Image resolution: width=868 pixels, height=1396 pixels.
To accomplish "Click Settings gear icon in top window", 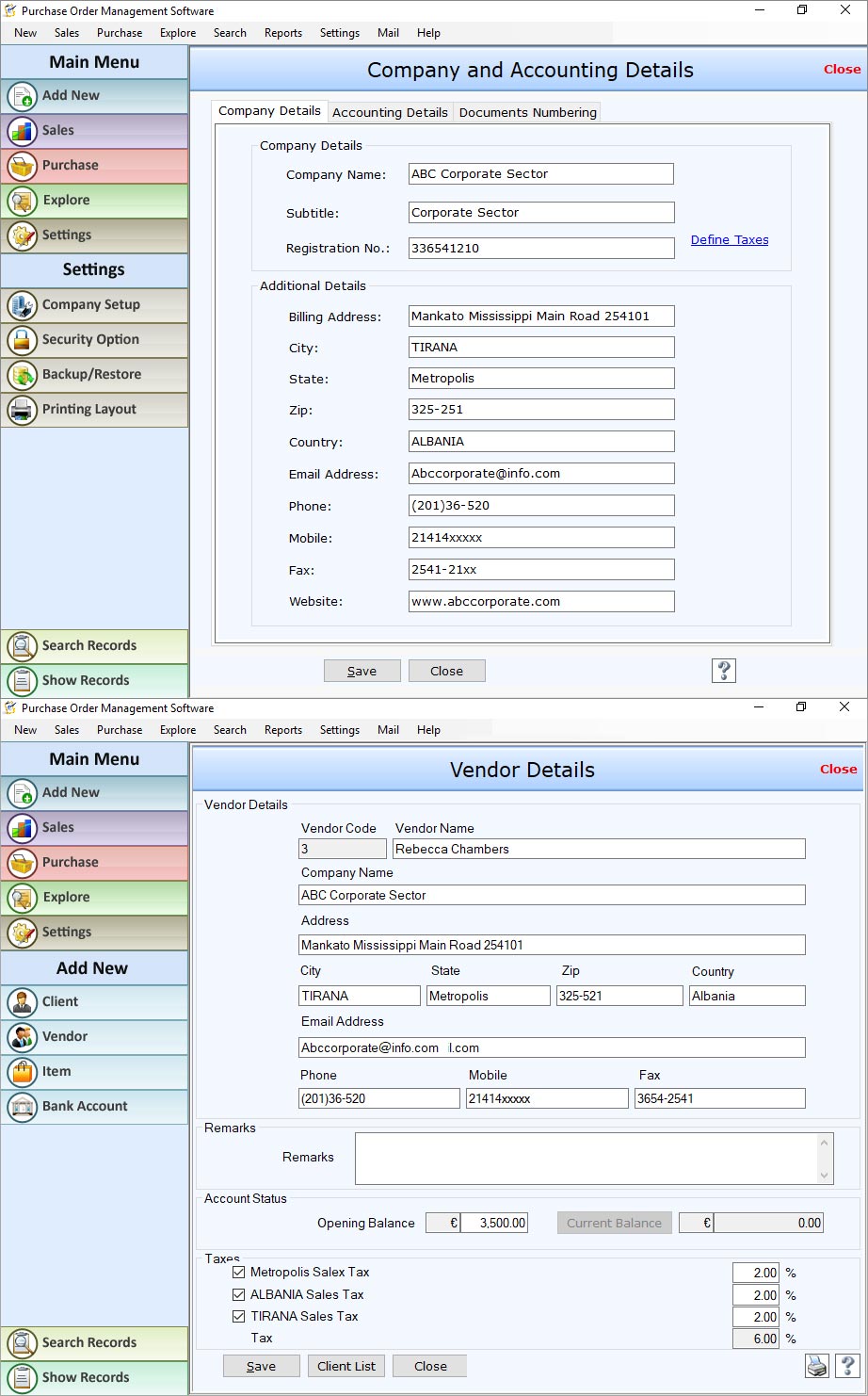I will tap(22, 235).
